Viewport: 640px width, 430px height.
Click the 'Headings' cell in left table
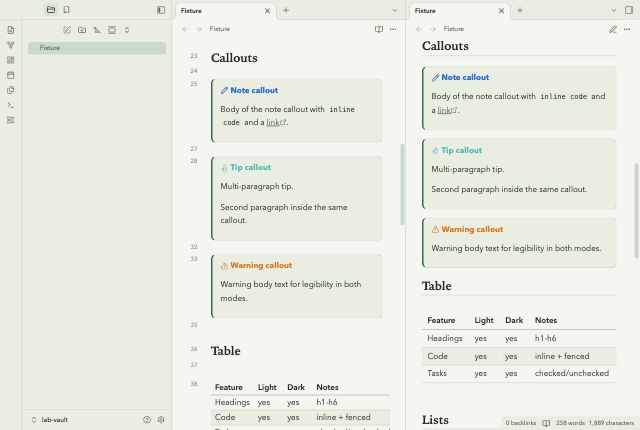coord(232,402)
